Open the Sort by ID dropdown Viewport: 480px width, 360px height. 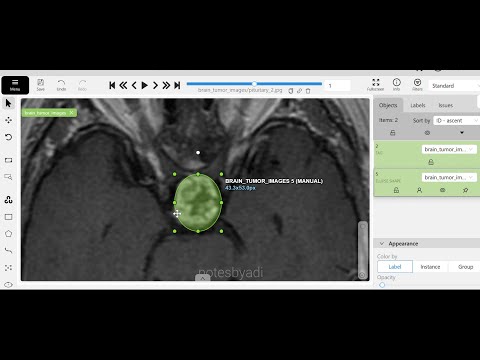[456, 120]
